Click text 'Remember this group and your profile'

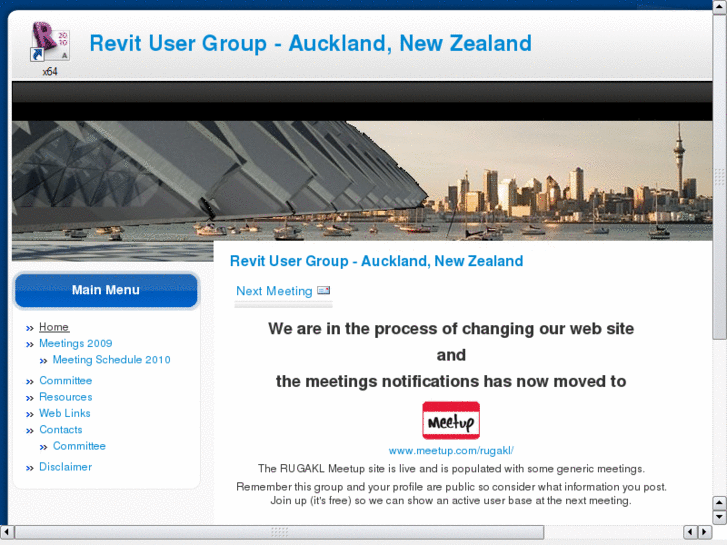pyautogui.click(x=332, y=487)
